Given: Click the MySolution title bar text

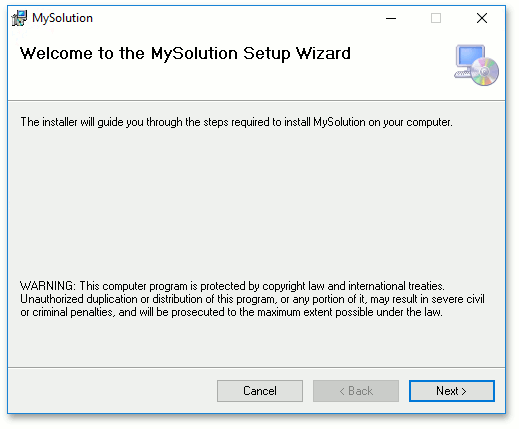Looking at the screenshot, I should [x=62, y=18].
